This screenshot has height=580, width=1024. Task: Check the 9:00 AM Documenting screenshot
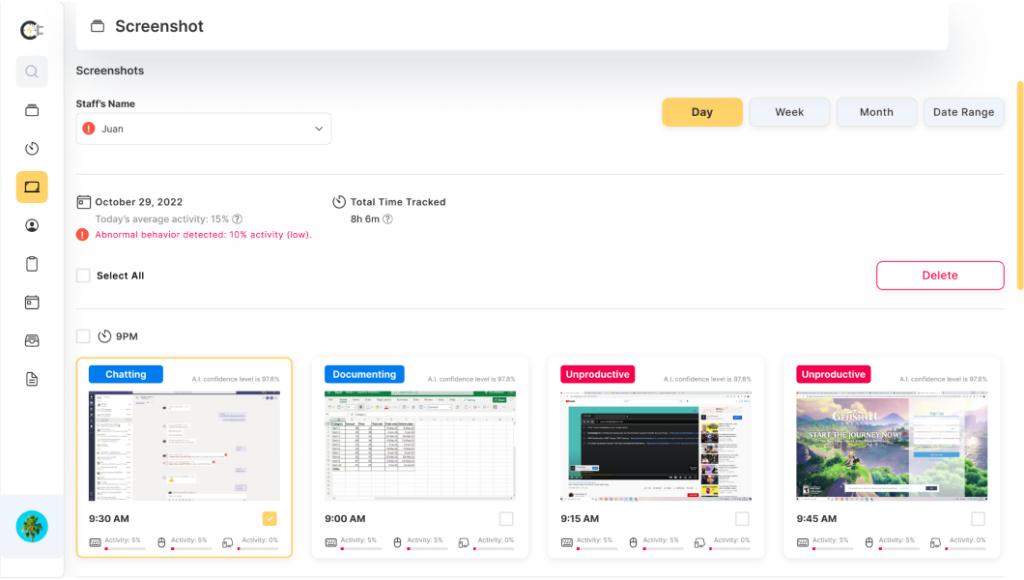coord(505,519)
